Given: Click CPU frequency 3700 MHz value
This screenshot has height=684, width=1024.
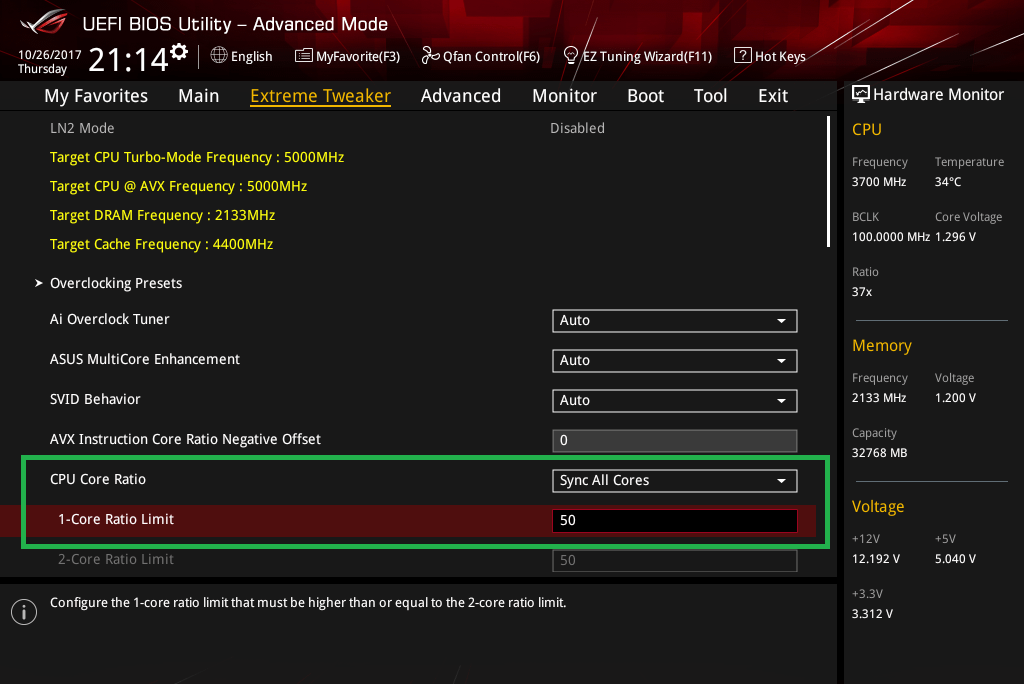Looking at the screenshot, I should pos(879,182).
